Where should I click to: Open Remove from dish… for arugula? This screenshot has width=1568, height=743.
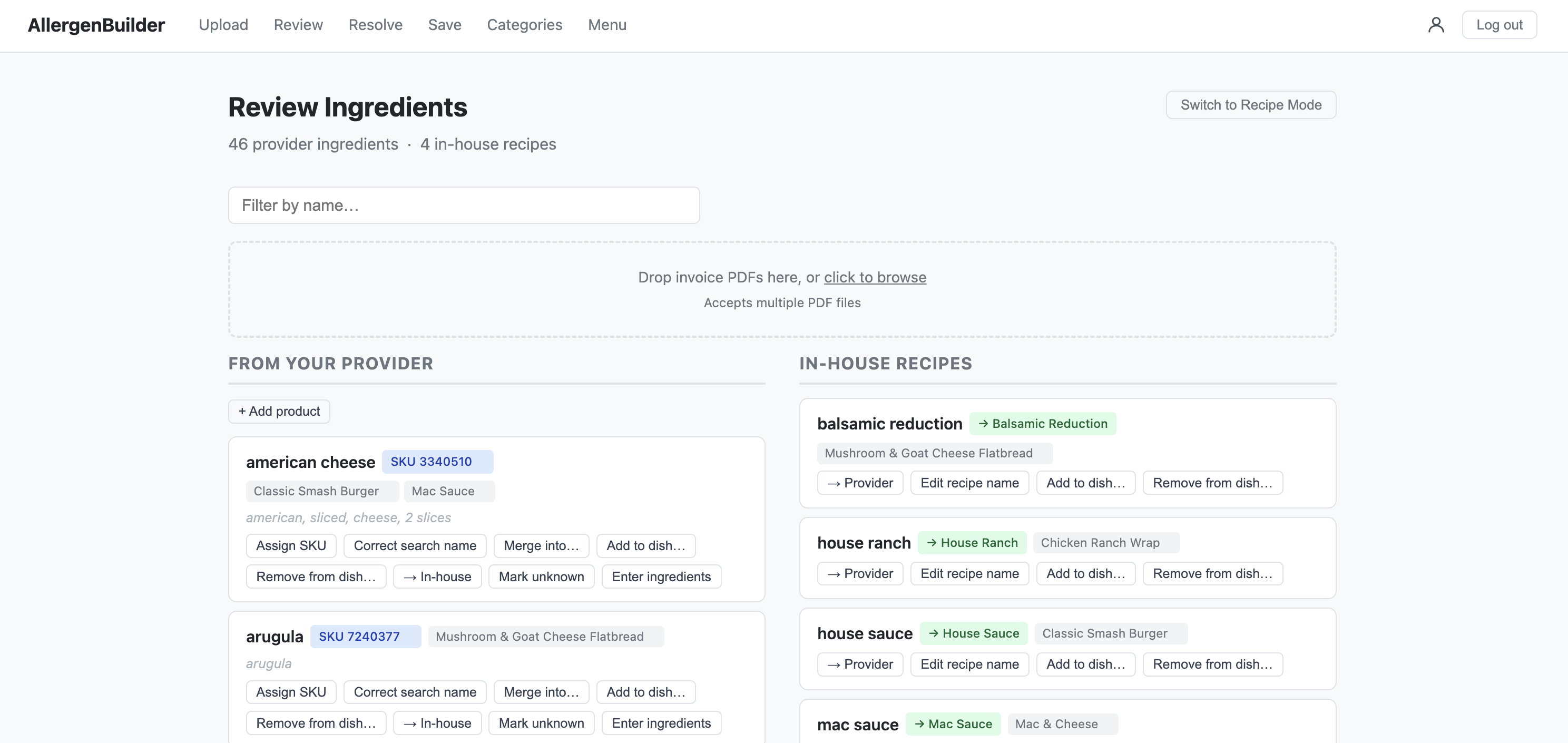tap(316, 723)
